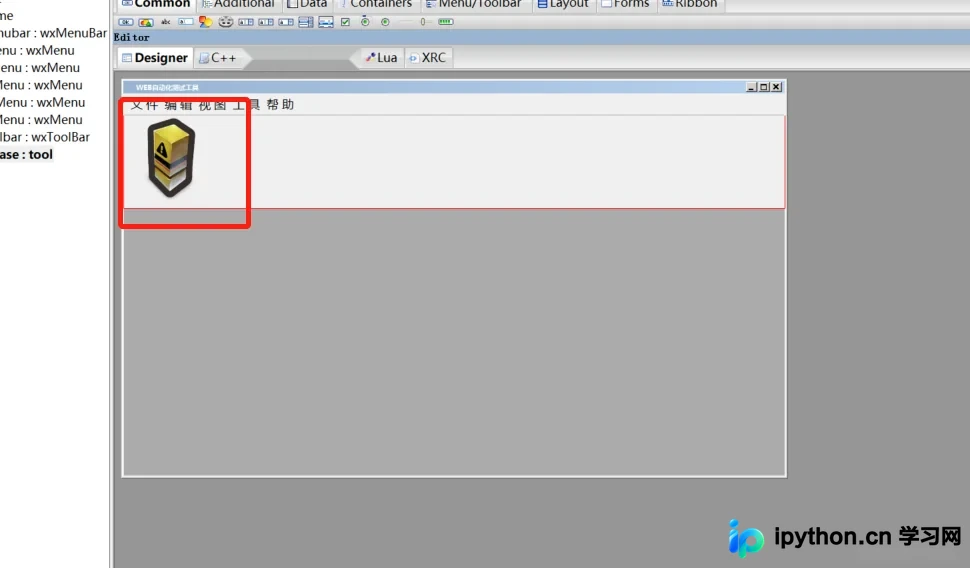Choose the wxAnimationCtrl film reel icon

tap(226, 22)
